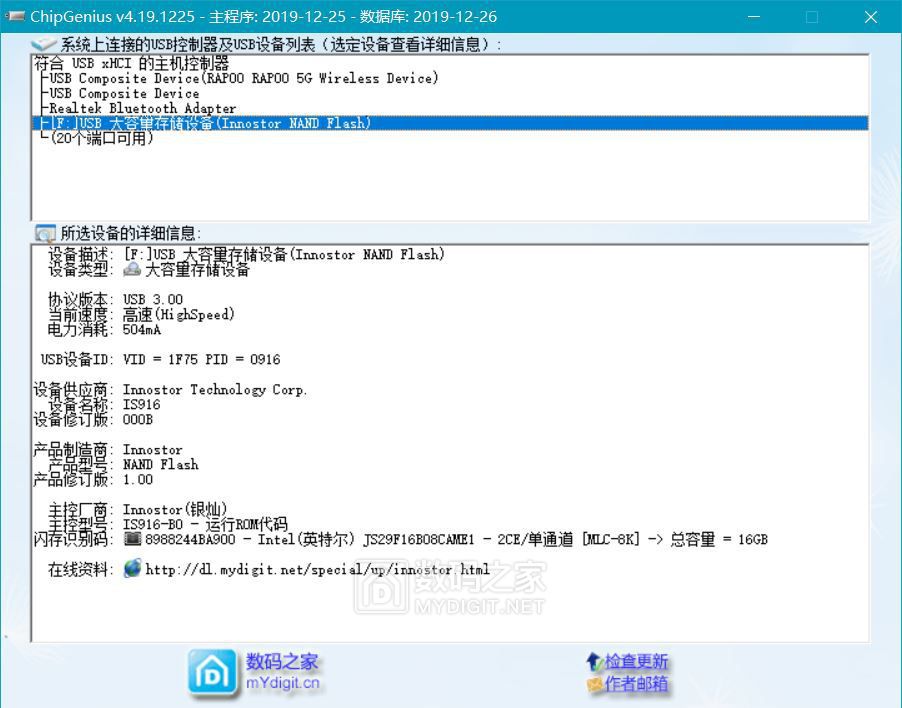Click the Innostor(银灿) controller vendor text

pos(175,510)
